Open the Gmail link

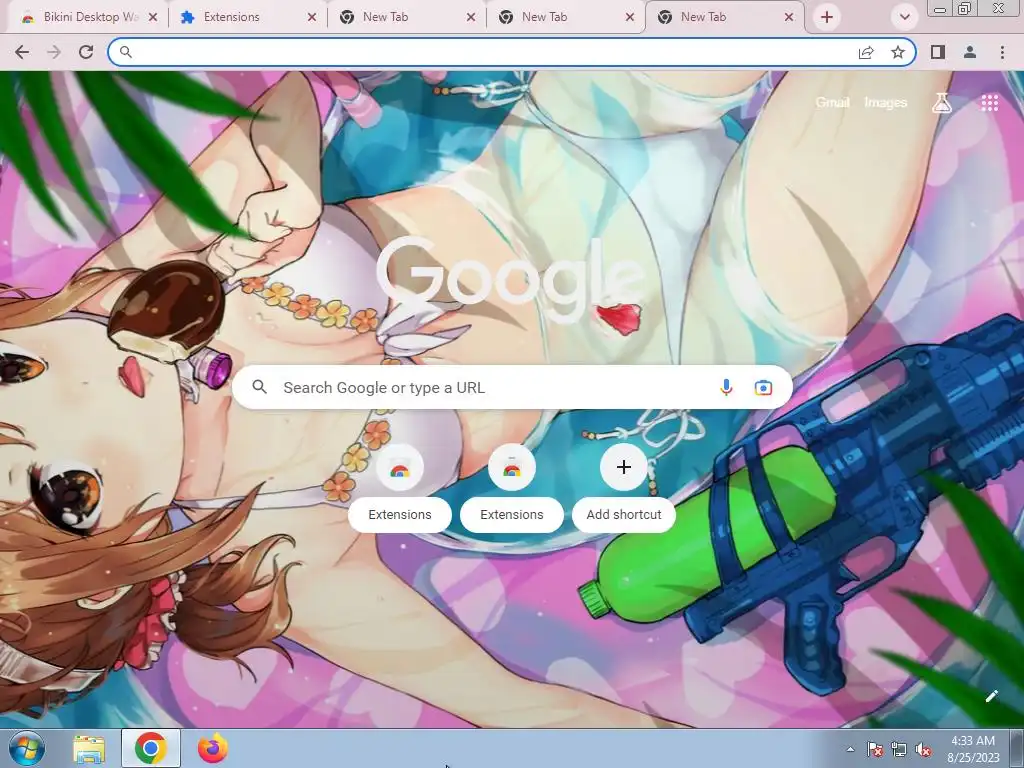832,103
